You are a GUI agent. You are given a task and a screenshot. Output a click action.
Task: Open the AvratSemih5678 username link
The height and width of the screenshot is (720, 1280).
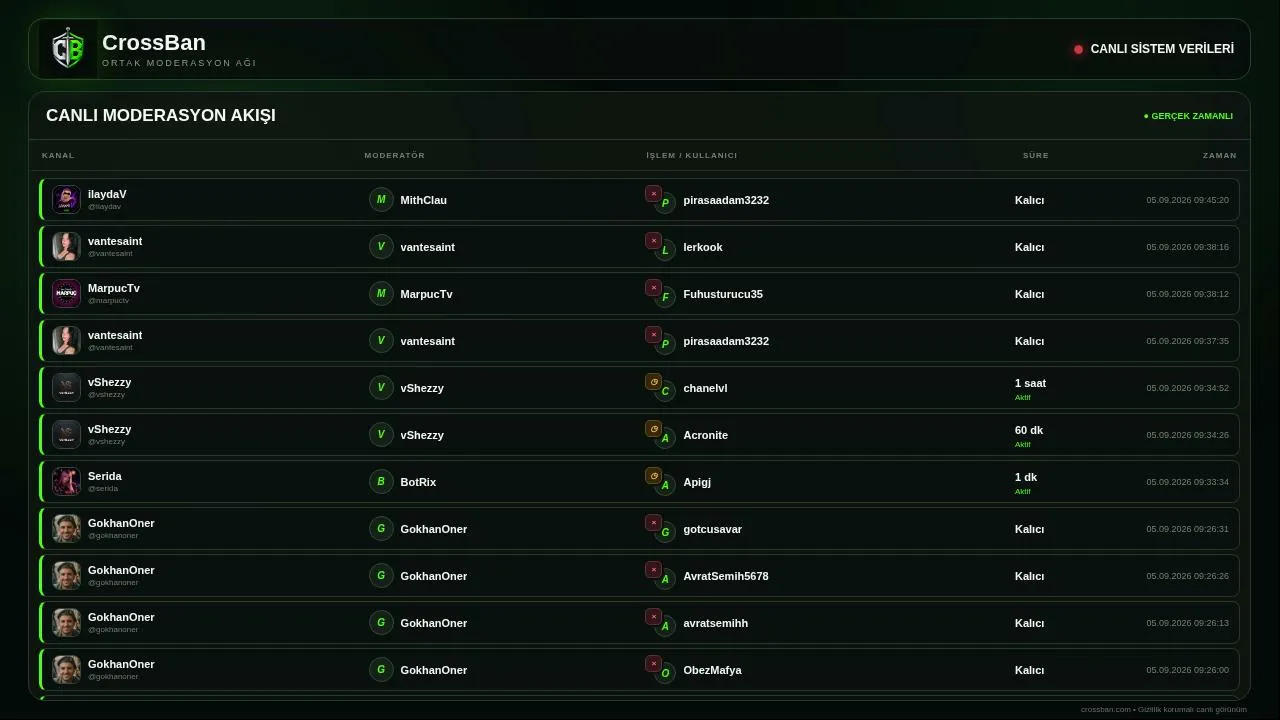coord(726,576)
